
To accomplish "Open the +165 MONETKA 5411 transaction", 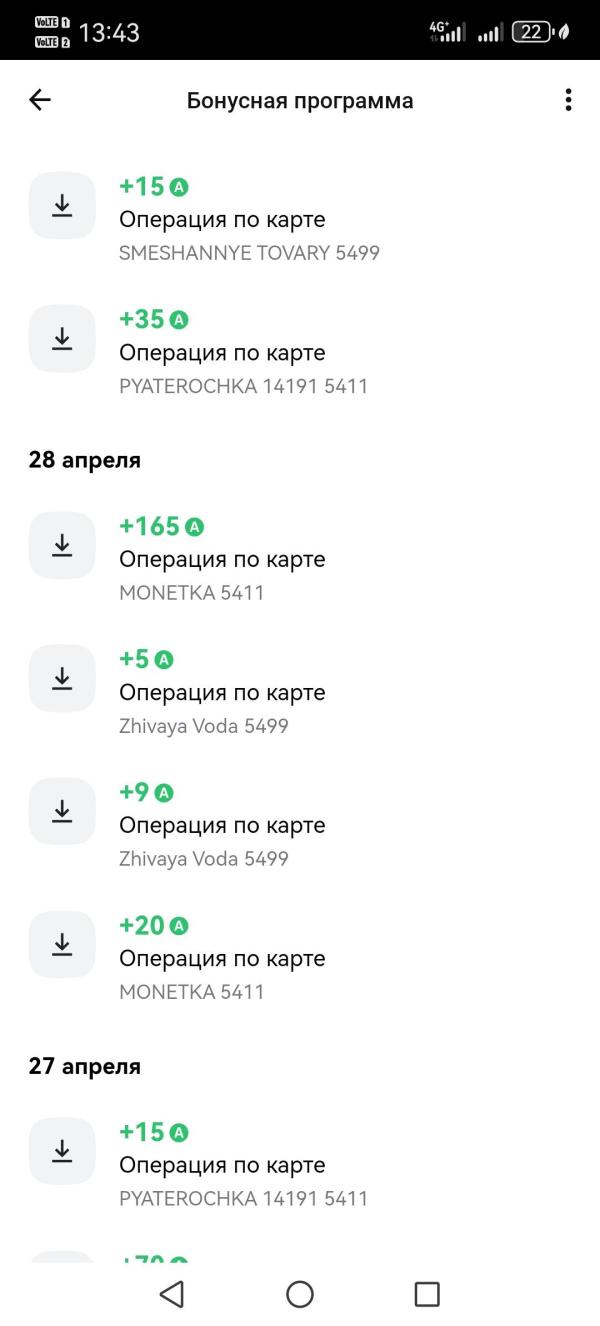I will 300,558.
